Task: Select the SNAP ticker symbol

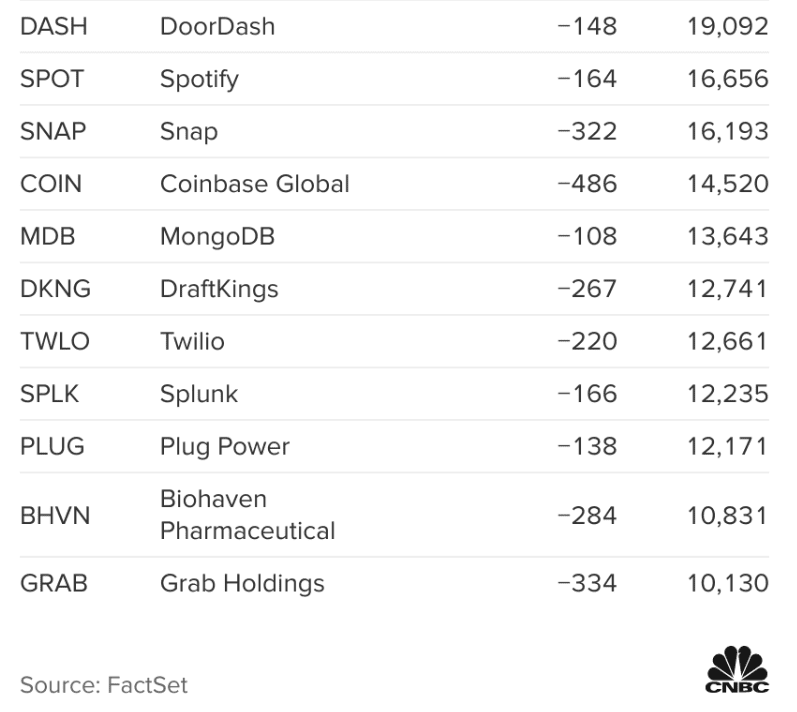Action: tap(54, 131)
